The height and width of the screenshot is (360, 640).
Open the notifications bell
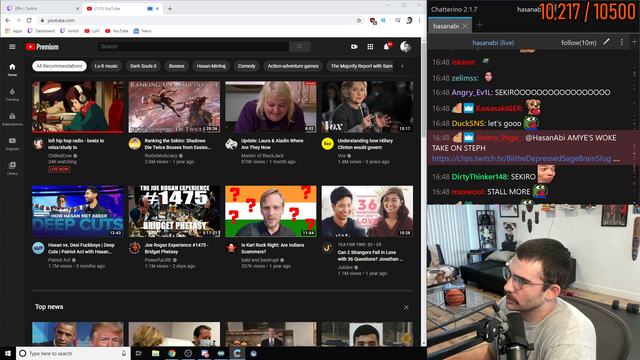(387, 47)
